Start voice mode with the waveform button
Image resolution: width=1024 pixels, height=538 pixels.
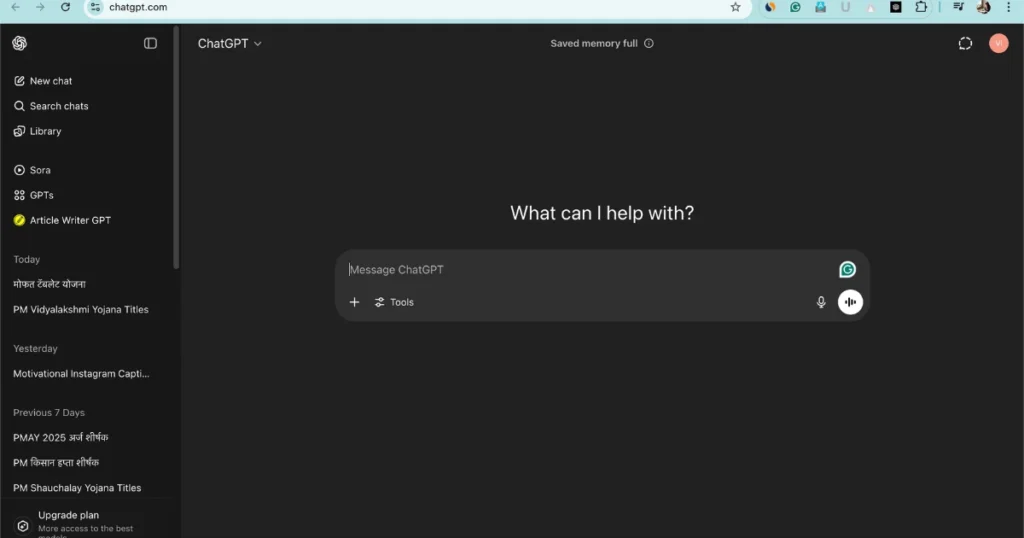coord(850,302)
